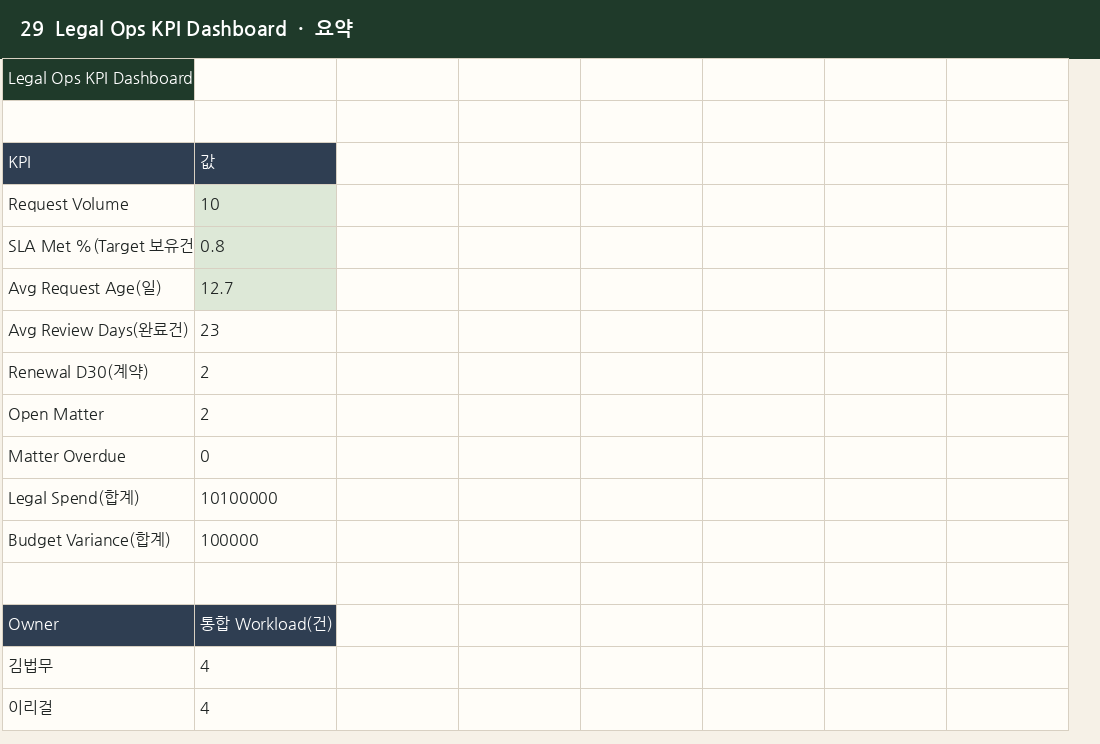Click the Request Volume label cell
Screen dimensions: 1100x744
98,205
